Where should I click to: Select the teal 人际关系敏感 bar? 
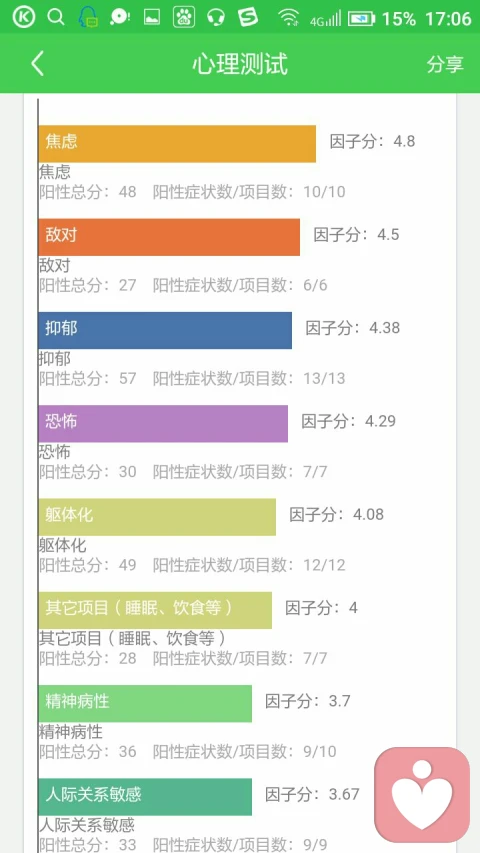[x=145, y=797]
